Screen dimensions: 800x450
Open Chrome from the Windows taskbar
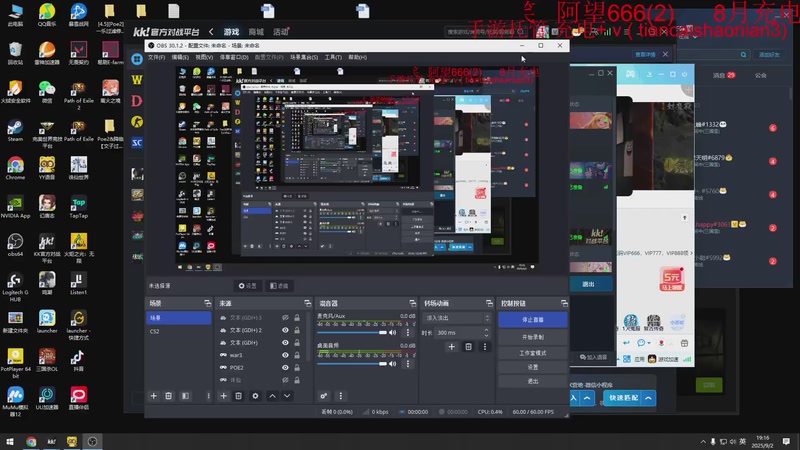coord(31,442)
